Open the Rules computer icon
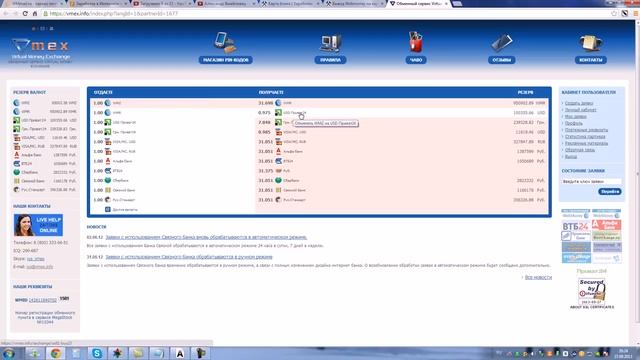This screenshot has width=640, height=360. point(331,43)
